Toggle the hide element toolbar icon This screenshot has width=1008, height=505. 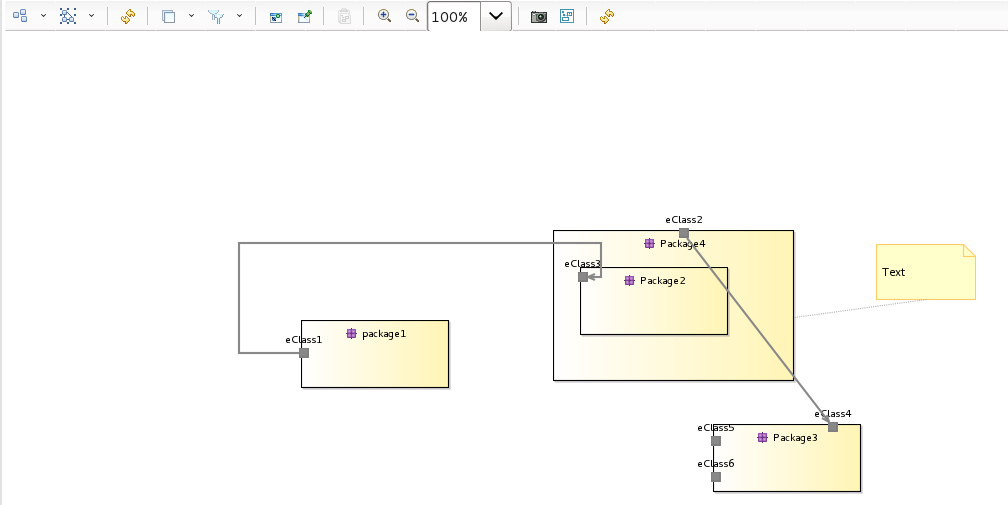pyautogui.click(x=276, y=16)
